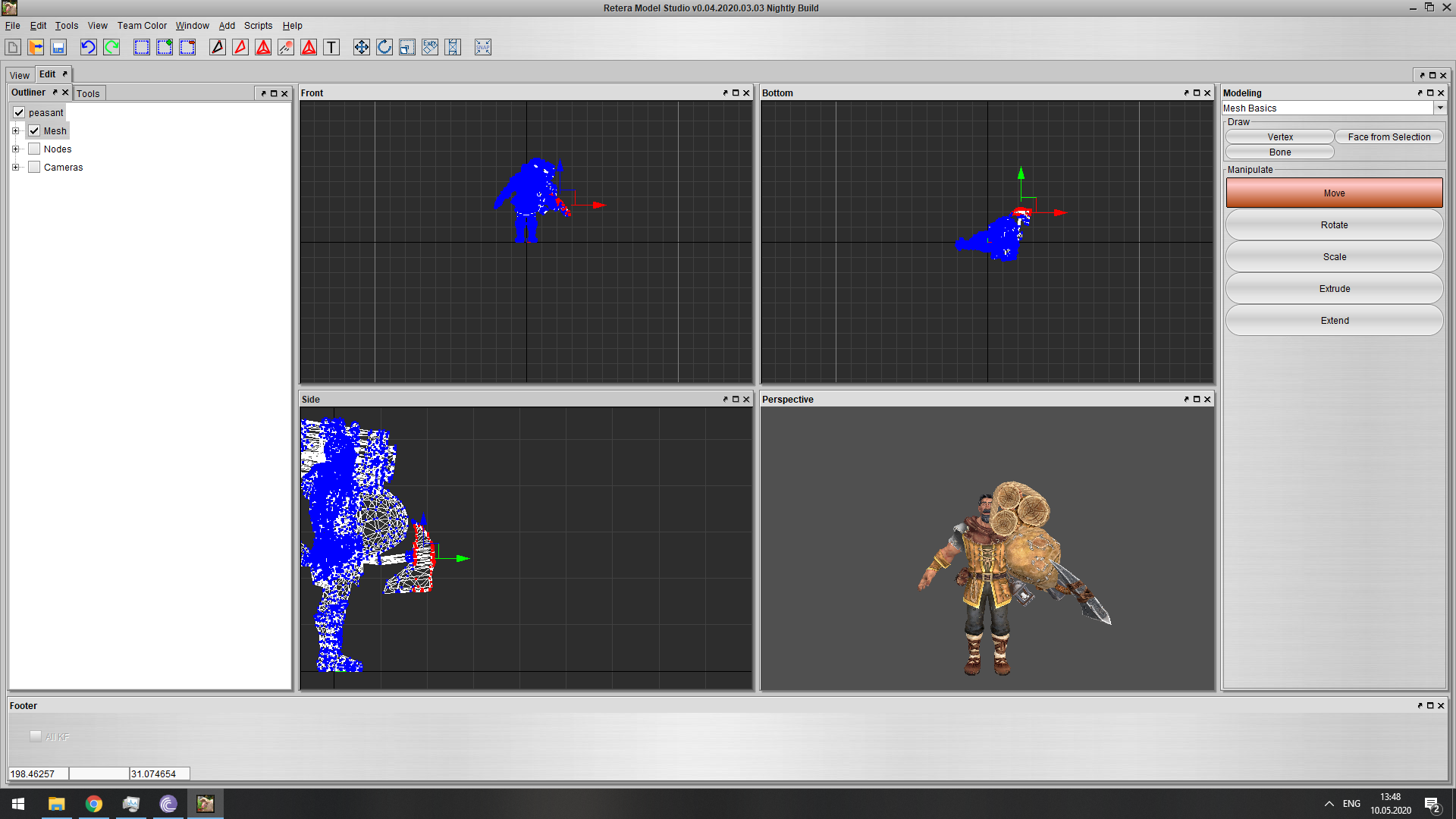1456x819 pixels.
Task: Switch to the Tools tab
Action: coord(88,93)
